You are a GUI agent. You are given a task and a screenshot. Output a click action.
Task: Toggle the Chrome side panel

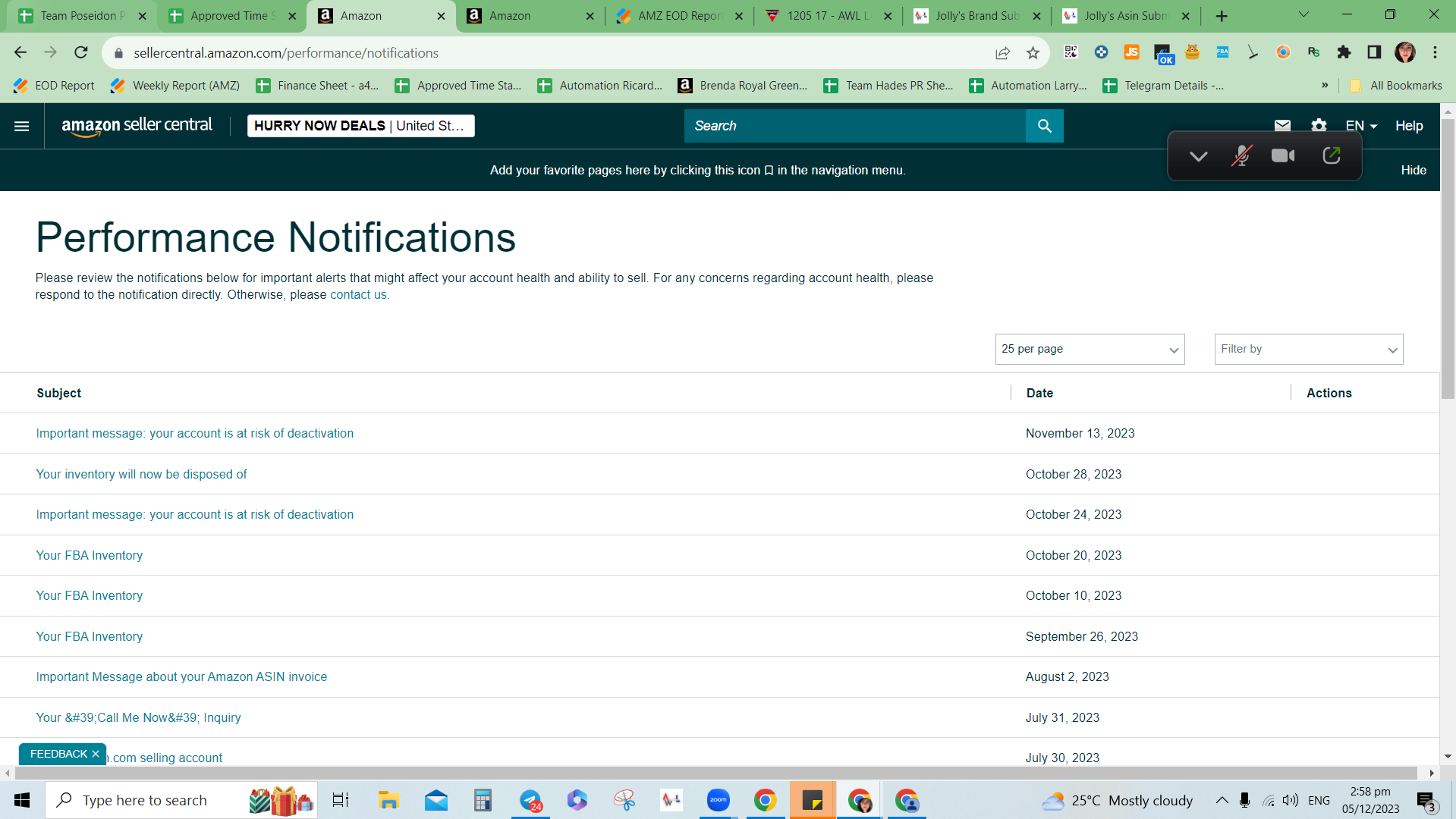pyautogui.click(x=1374, y=52)
